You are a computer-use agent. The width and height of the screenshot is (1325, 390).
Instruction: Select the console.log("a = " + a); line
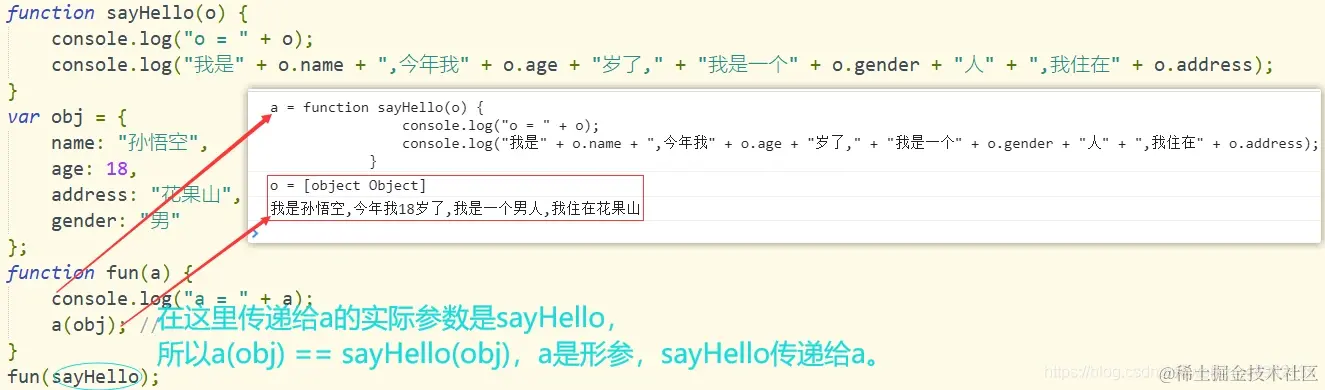point(183,299)
